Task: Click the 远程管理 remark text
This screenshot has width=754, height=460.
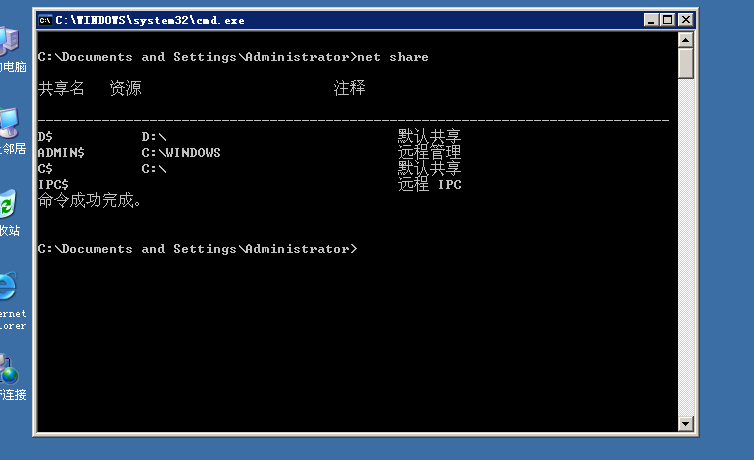Action: coord(429,152)
